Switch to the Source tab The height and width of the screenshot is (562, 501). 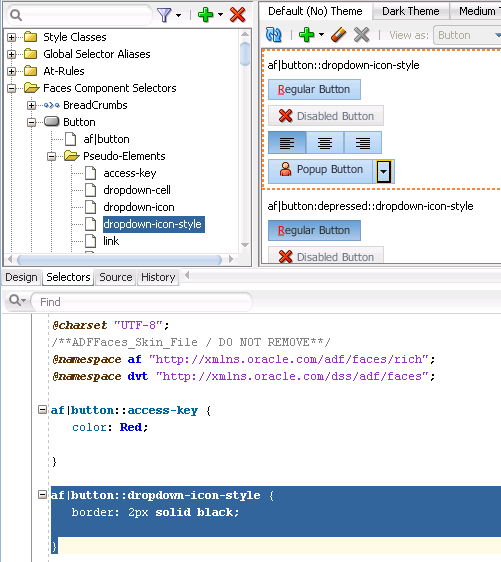(116, 277)
